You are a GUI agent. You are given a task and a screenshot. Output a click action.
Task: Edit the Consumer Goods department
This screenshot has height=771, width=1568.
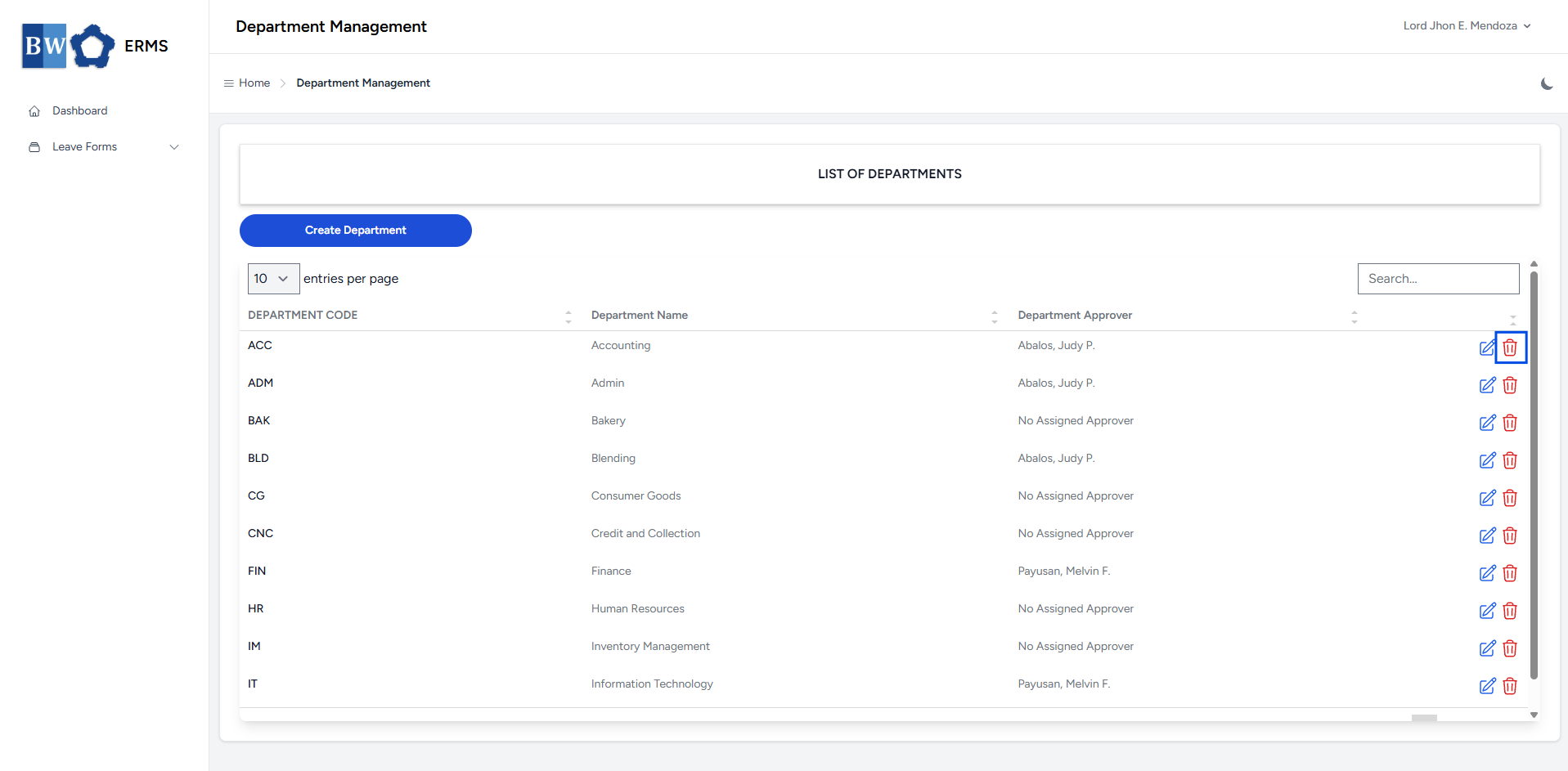coord(1487,498)
